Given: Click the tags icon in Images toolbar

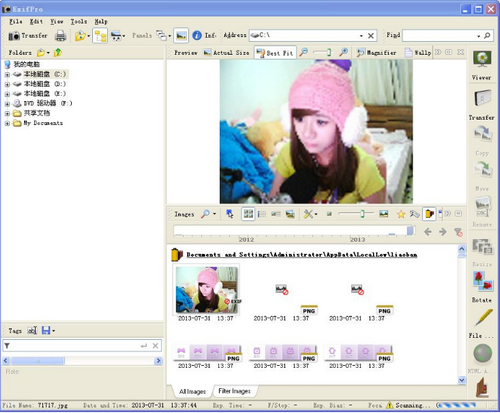Looking at the screenshot, I should pos(414,214).
